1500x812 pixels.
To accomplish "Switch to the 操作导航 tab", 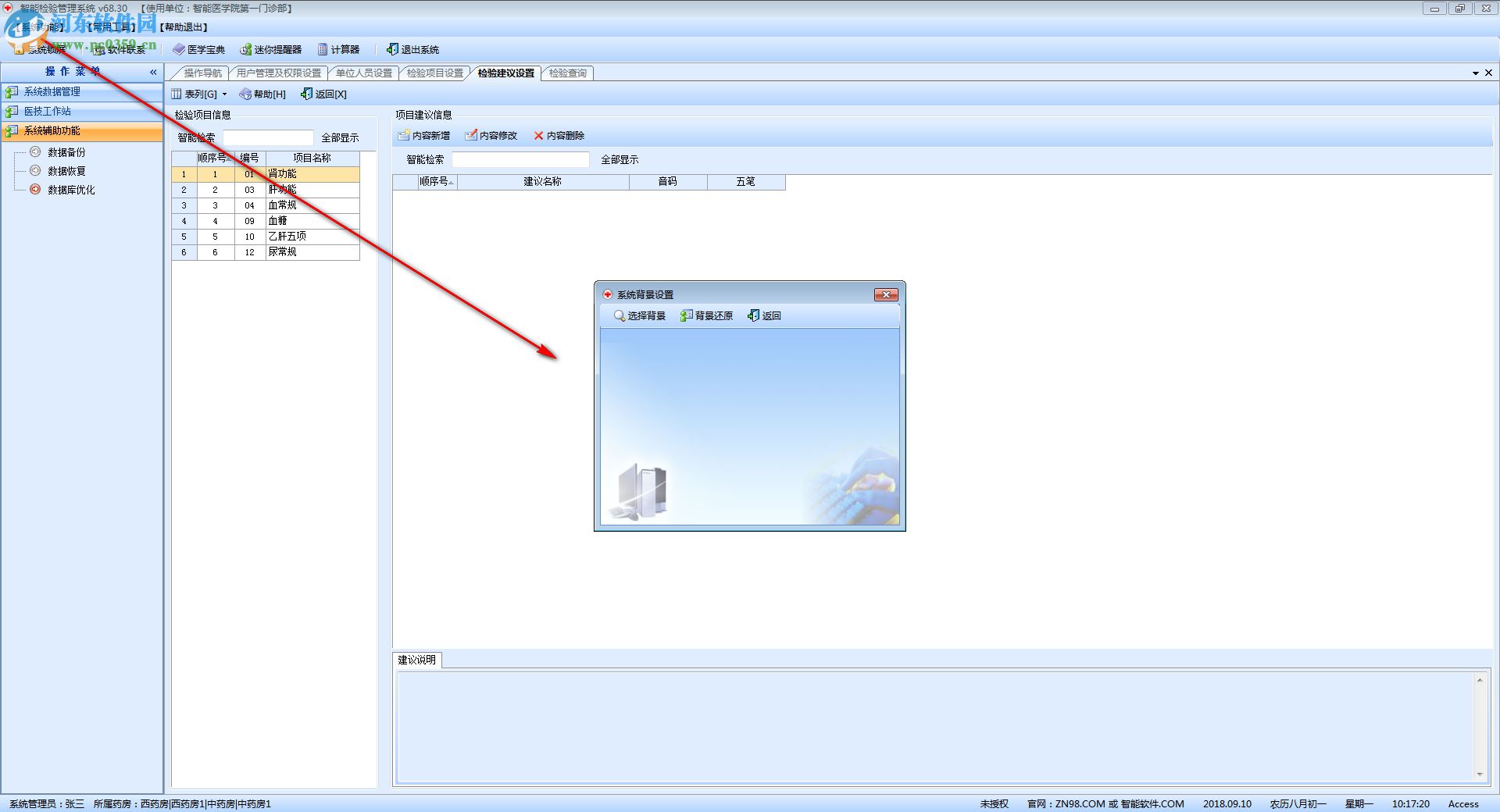I will (x=202, y=73).
